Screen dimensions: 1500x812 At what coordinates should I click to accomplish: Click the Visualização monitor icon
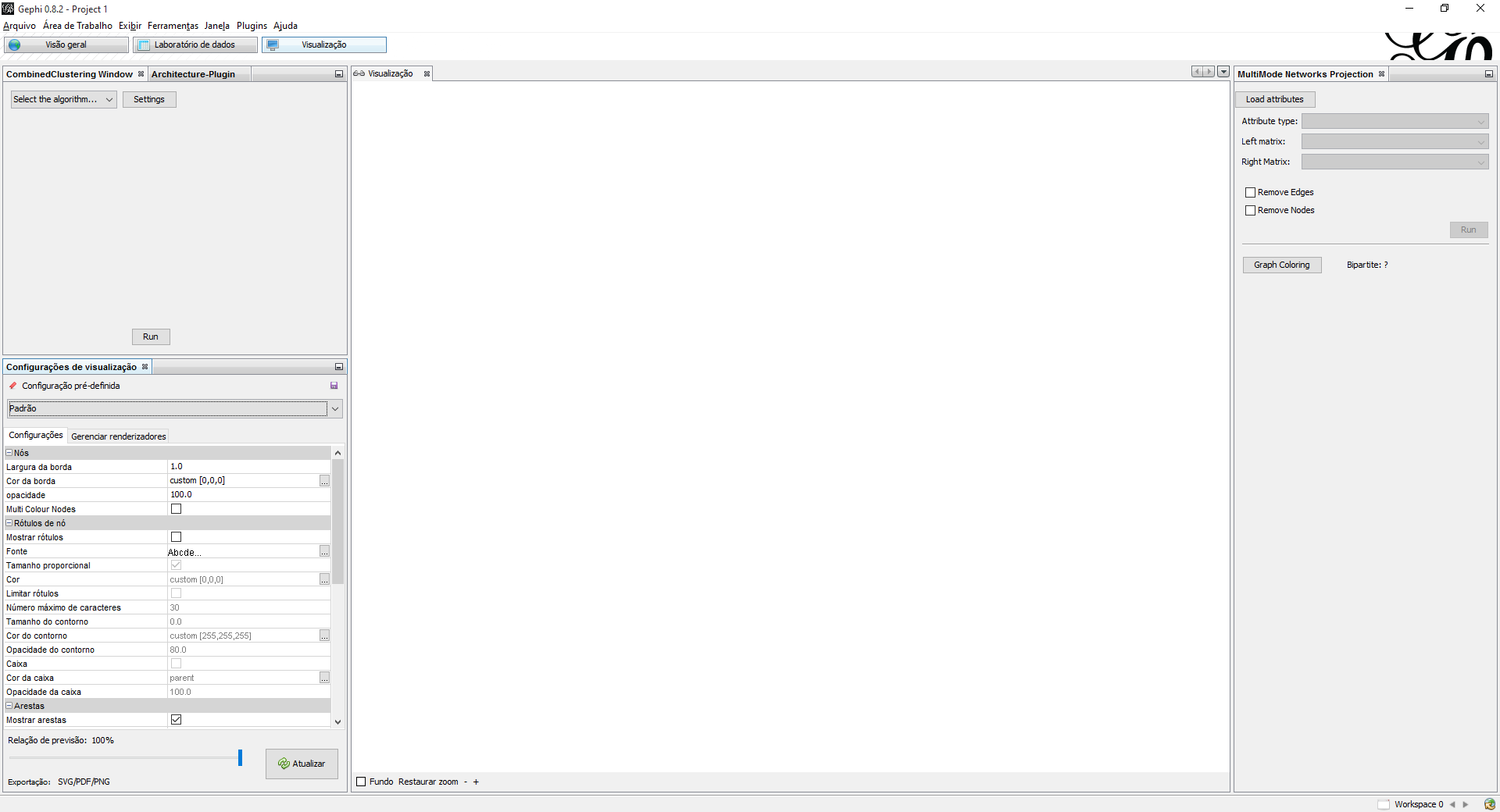point(273,45)
